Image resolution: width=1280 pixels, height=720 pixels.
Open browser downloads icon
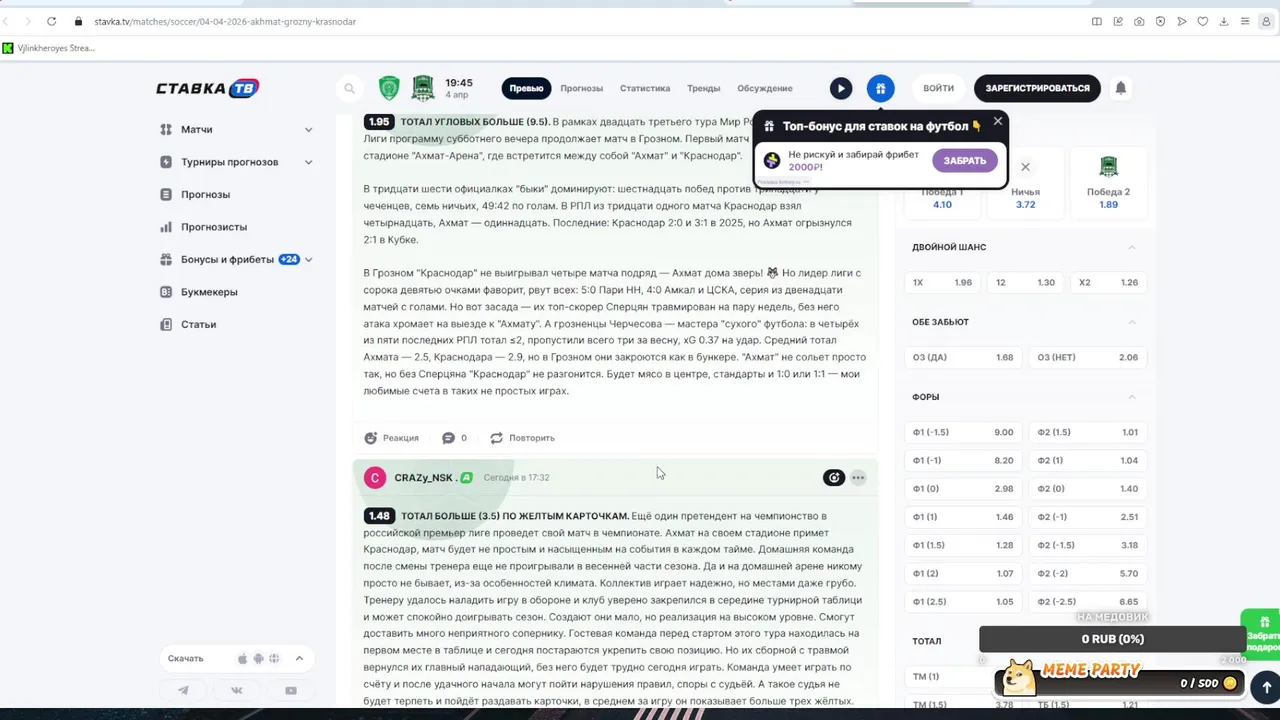pyautogui.click(x=1223, y=21)
